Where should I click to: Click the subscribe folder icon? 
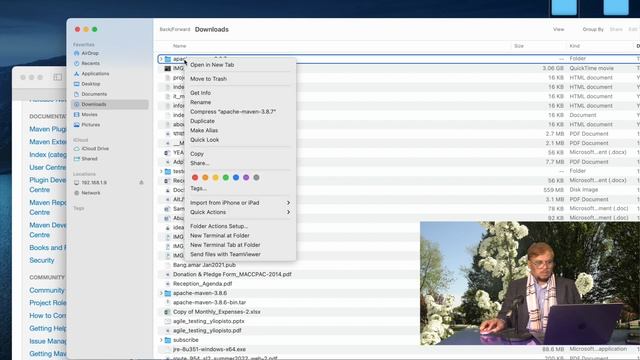pyautogui.click(x=168, y=340)
